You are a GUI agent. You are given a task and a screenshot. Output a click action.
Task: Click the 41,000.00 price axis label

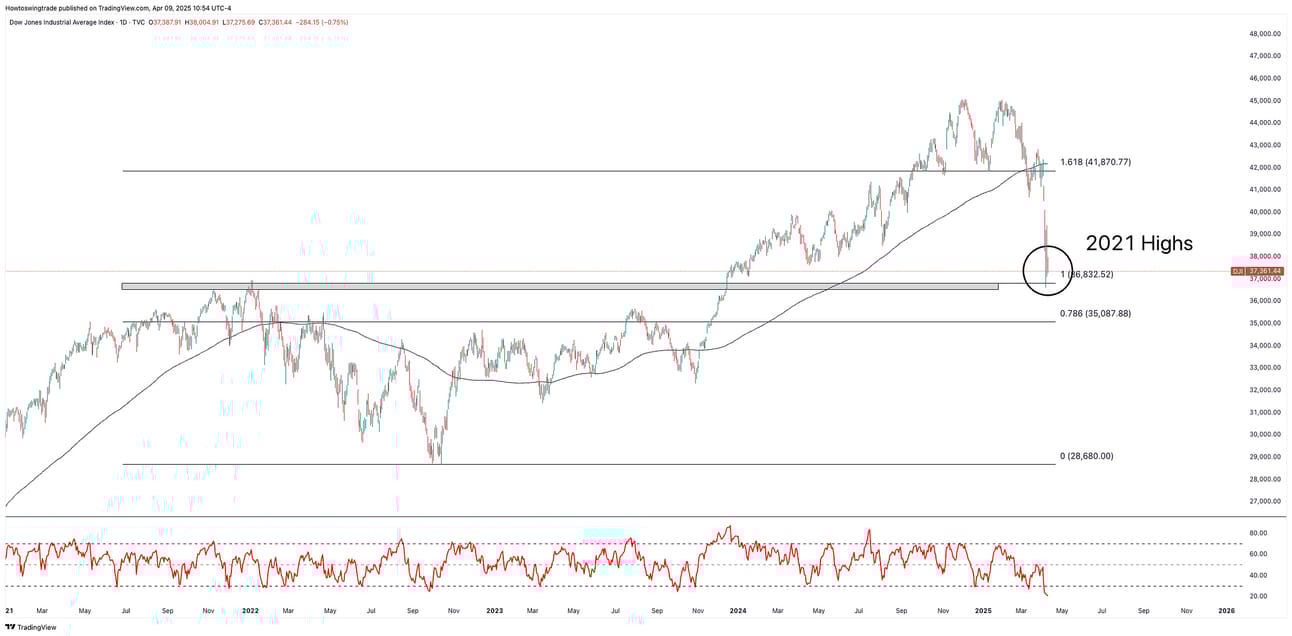[x=1265, y=189]
